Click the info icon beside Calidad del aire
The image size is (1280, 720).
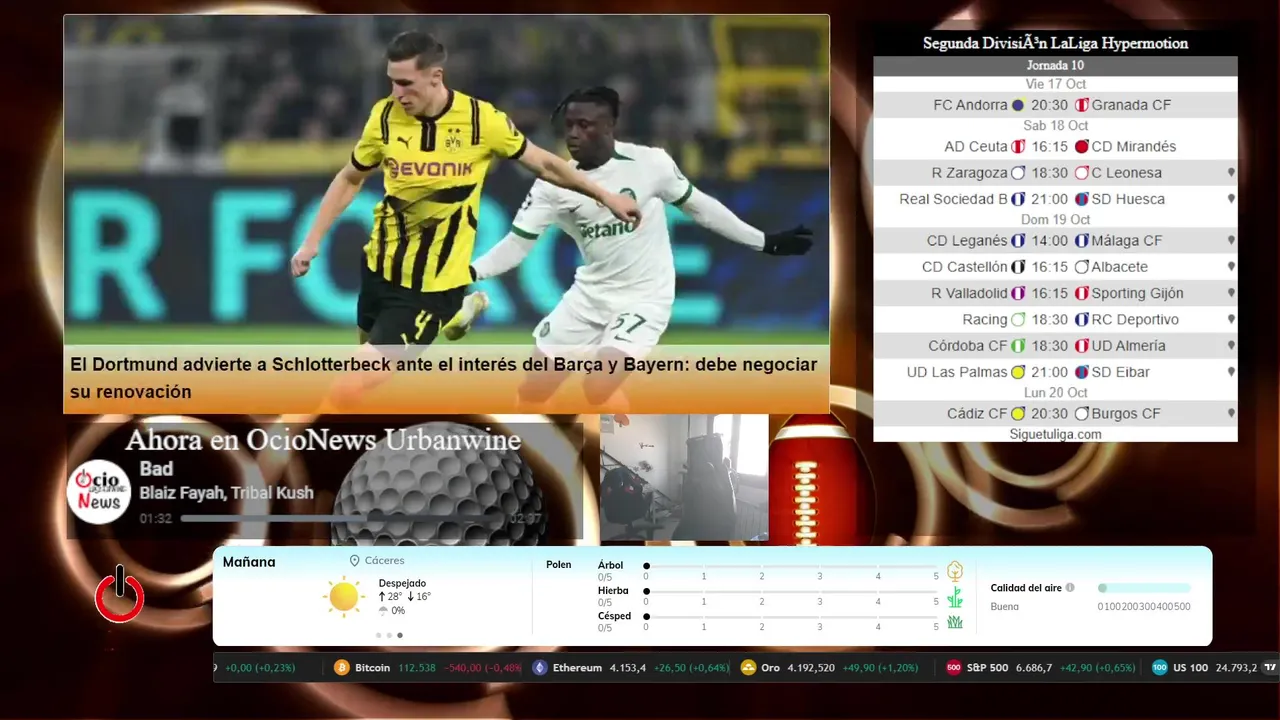pos(1070,588)
